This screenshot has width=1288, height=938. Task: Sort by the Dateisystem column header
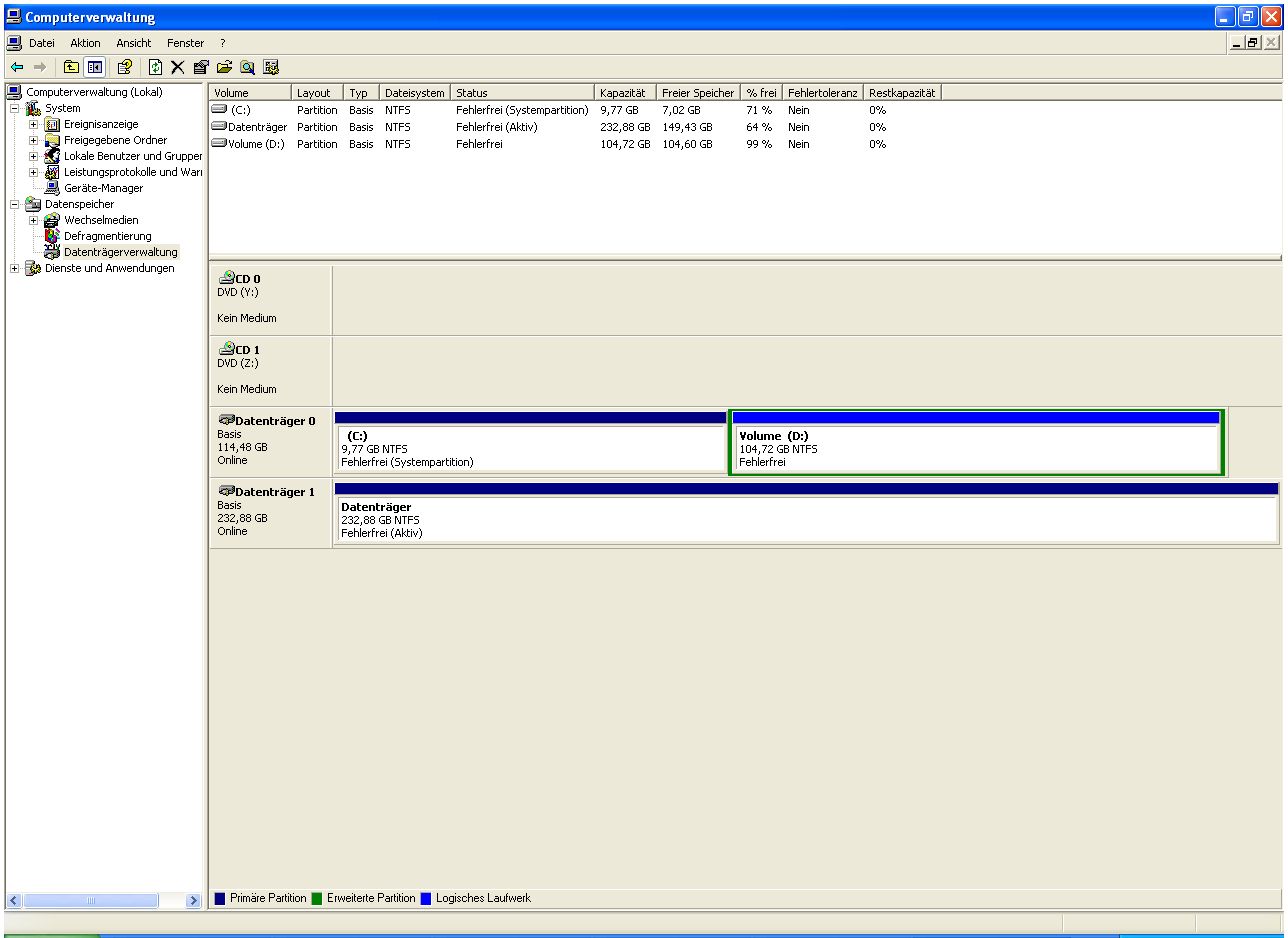tap(415, 93)
